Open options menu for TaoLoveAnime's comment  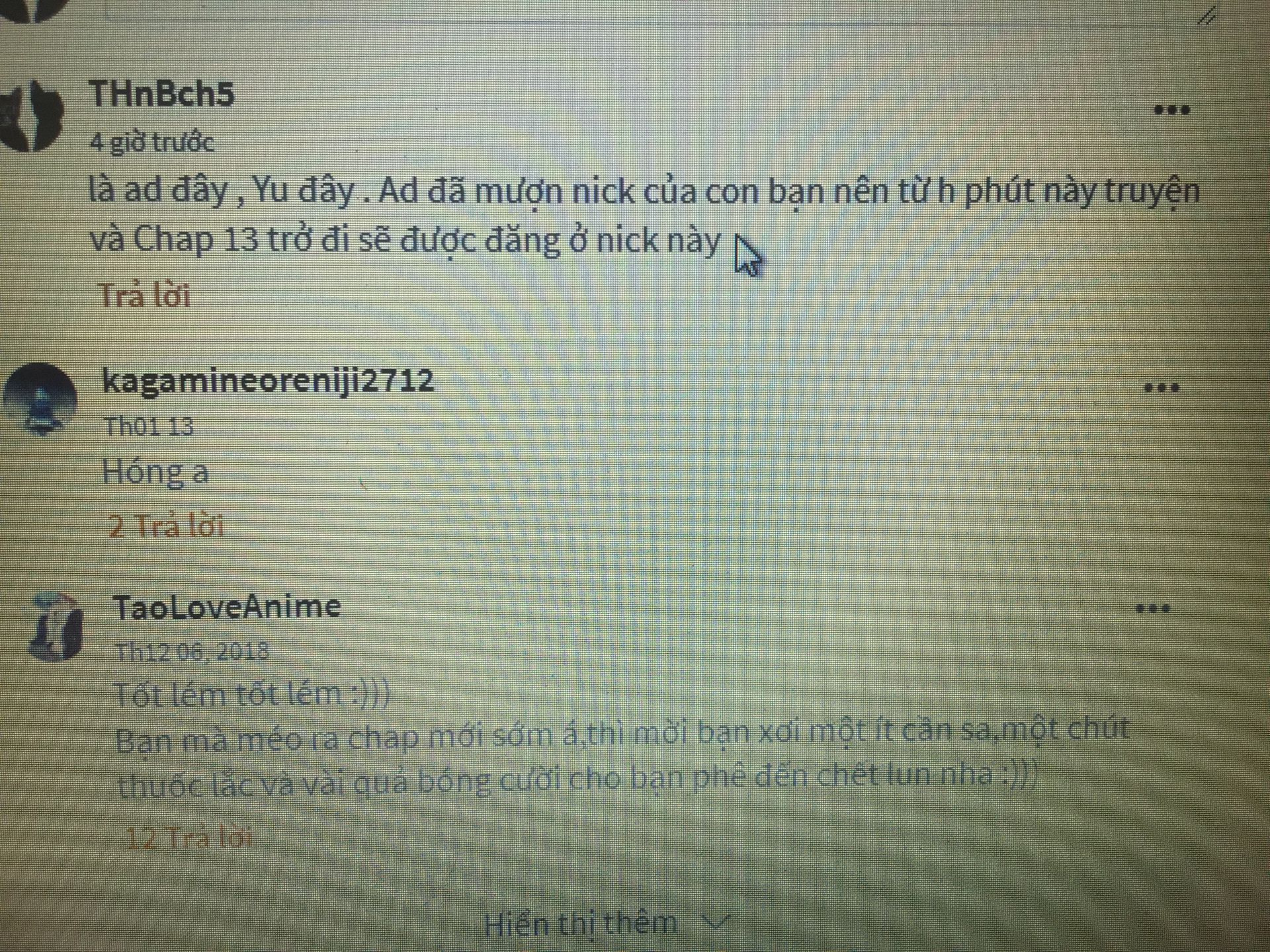pyautogui.click(x=1153, y=608)
